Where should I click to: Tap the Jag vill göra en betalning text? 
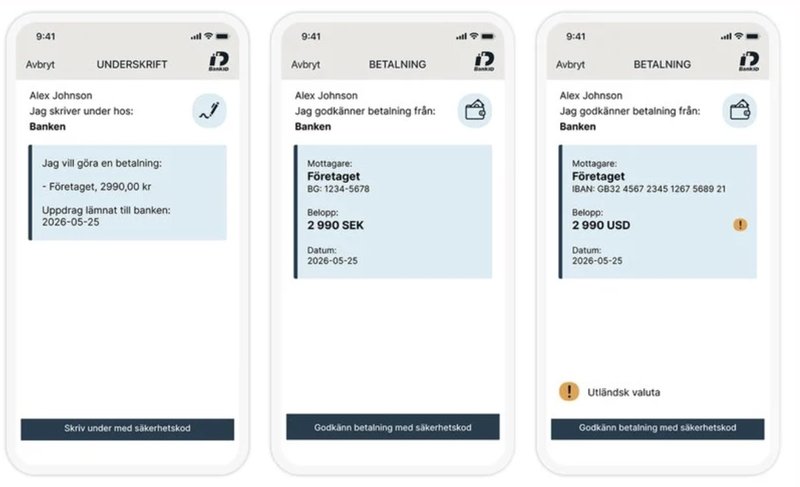[101, 164]
